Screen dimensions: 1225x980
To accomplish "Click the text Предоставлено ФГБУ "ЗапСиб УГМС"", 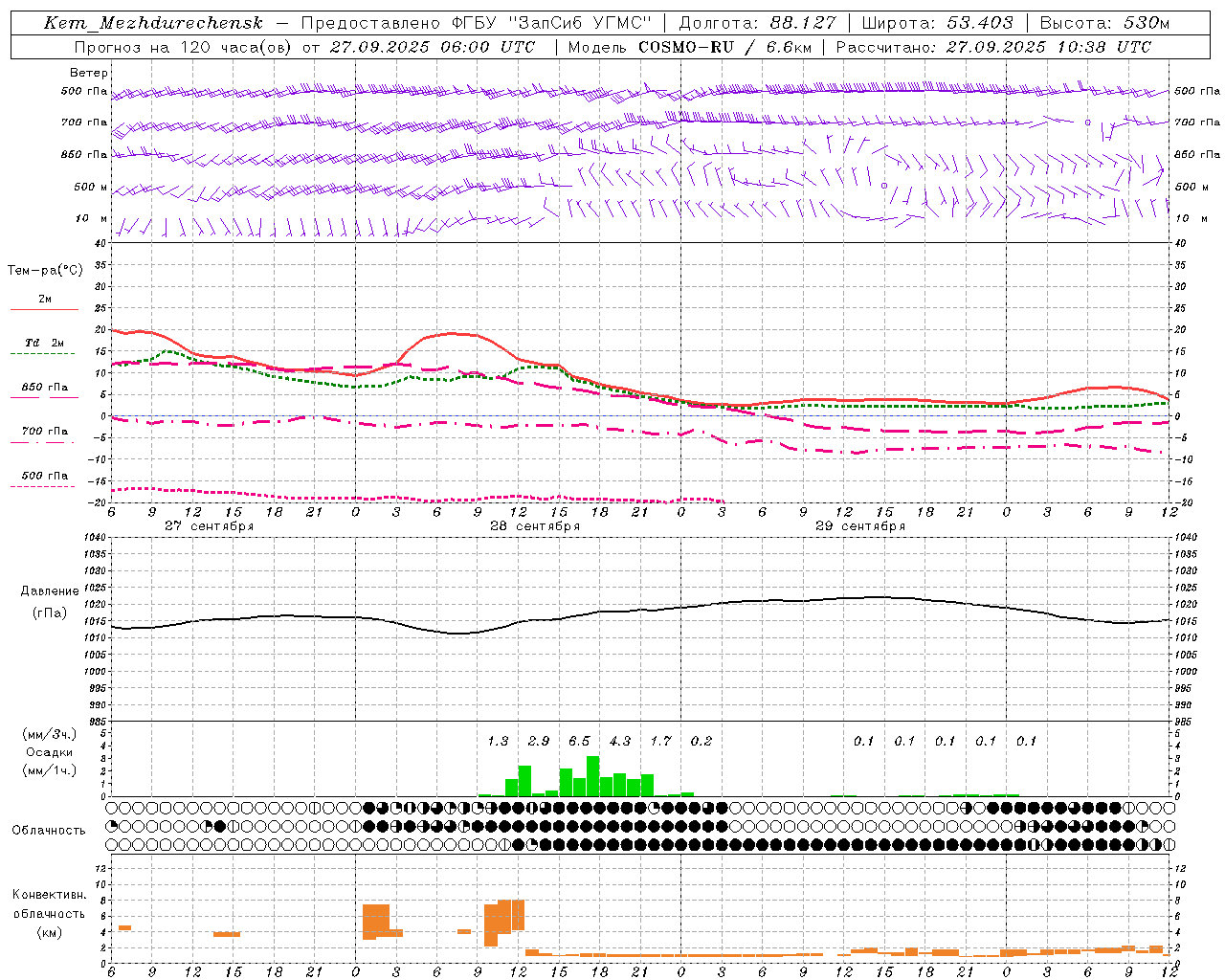I will [x=476, y=23].
